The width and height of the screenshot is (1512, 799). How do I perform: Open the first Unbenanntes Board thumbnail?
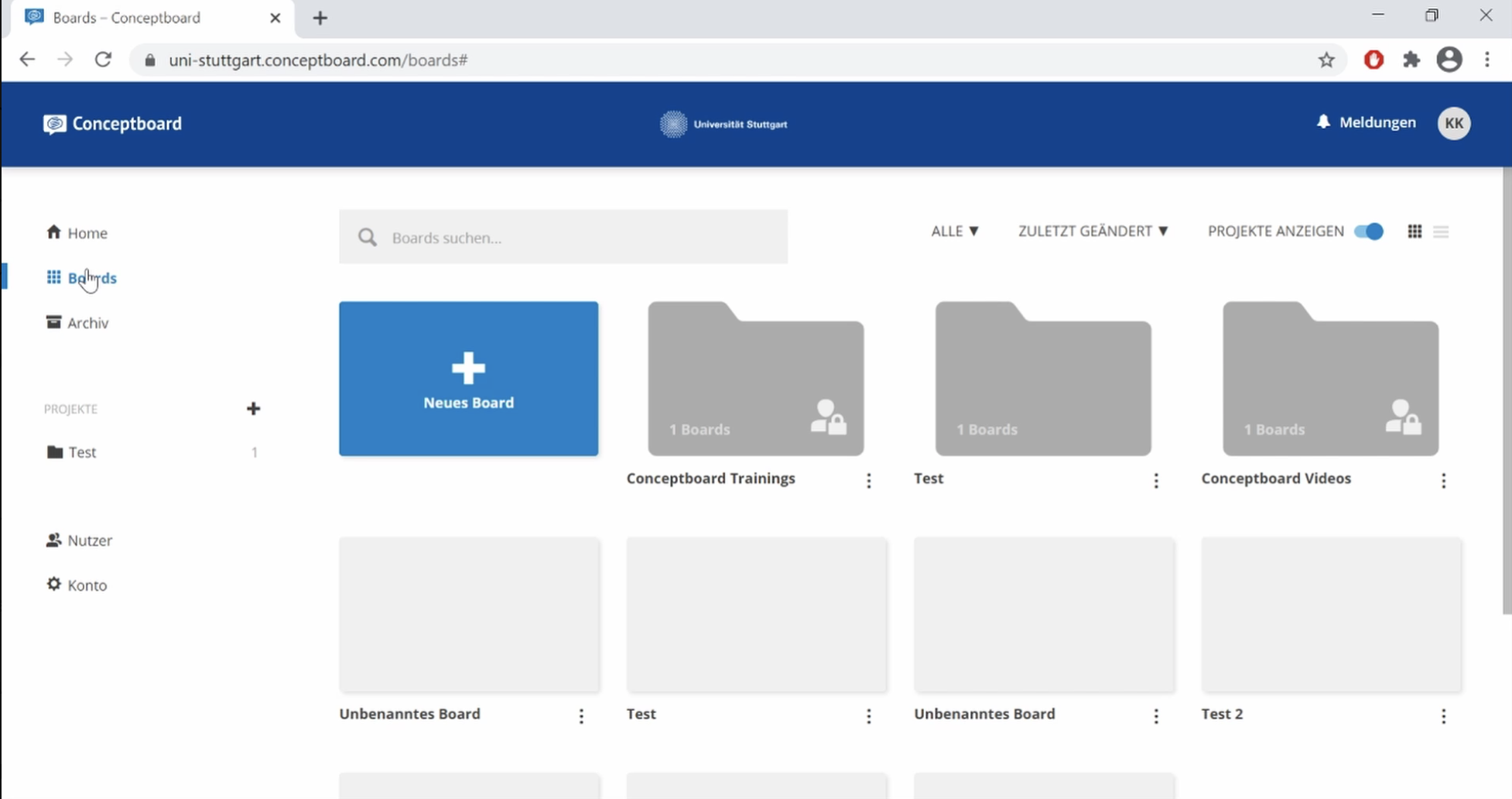pyautogui.click(x=469, y=615)
